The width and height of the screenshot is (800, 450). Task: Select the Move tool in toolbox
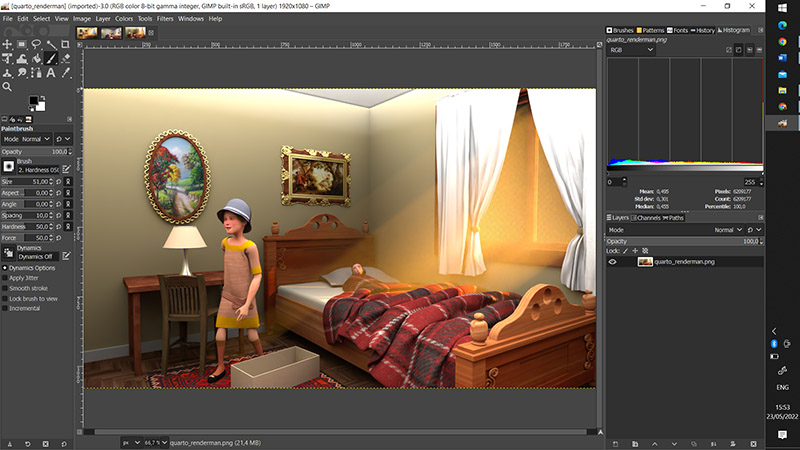(7, 44)
